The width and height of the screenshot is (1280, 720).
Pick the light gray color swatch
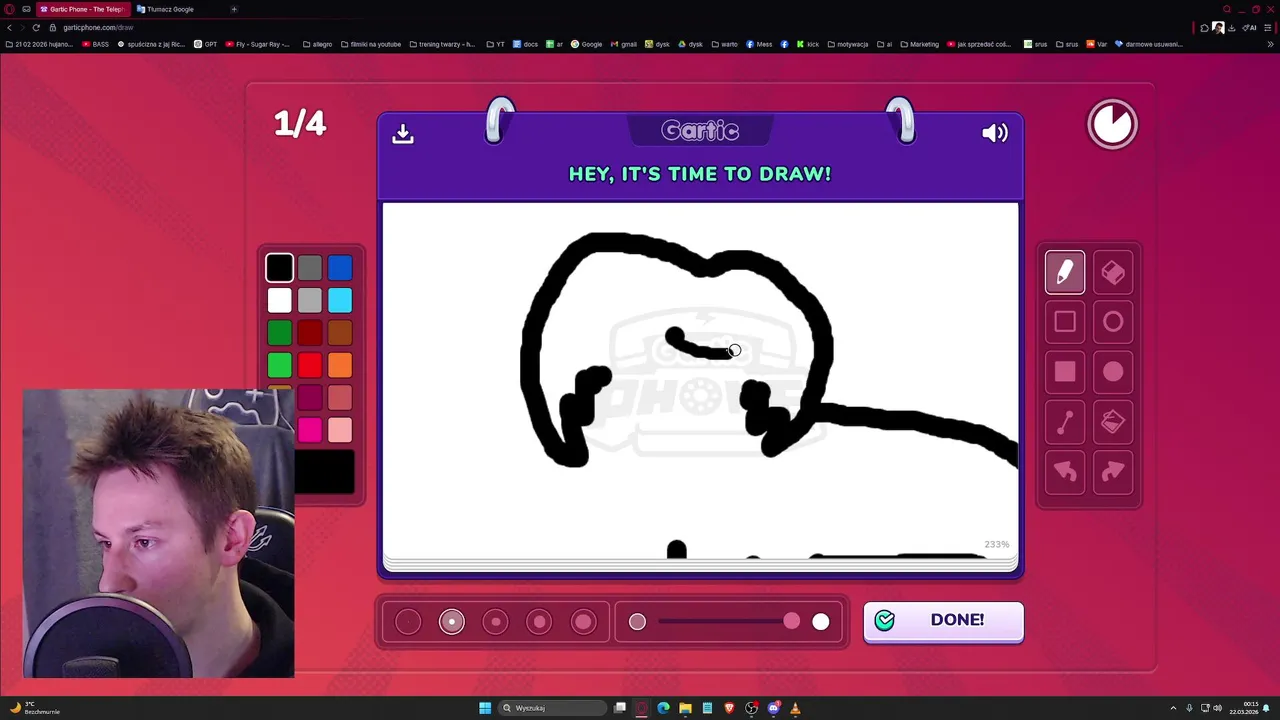pyautogui.click(x=310, y=300)
